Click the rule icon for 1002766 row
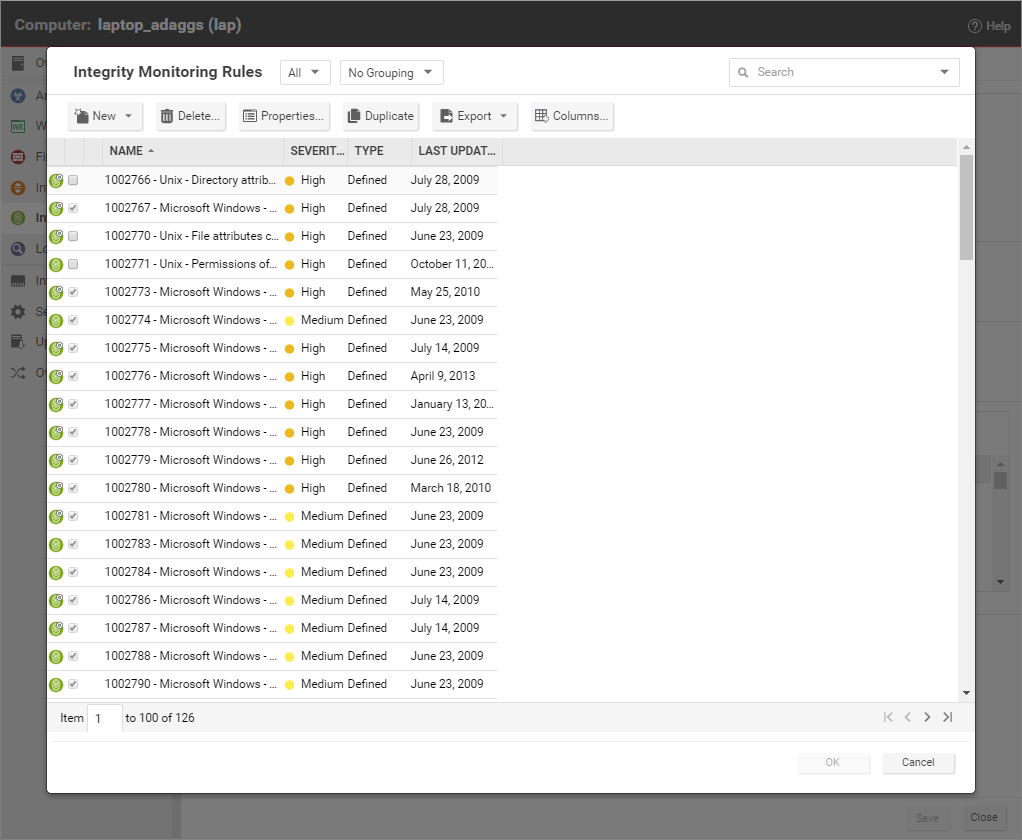The height and width of the screenshot is (840, 1022). pos(56,181)
